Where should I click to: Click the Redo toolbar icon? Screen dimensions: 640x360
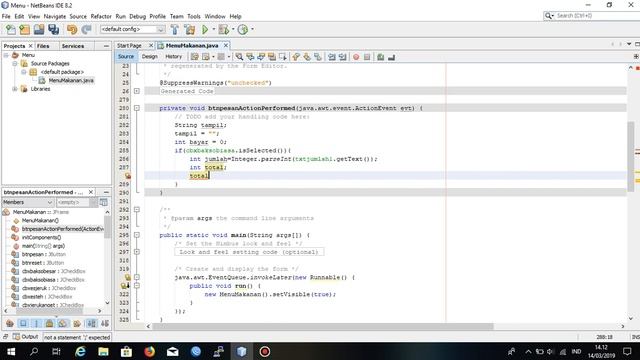click(86, 29)
